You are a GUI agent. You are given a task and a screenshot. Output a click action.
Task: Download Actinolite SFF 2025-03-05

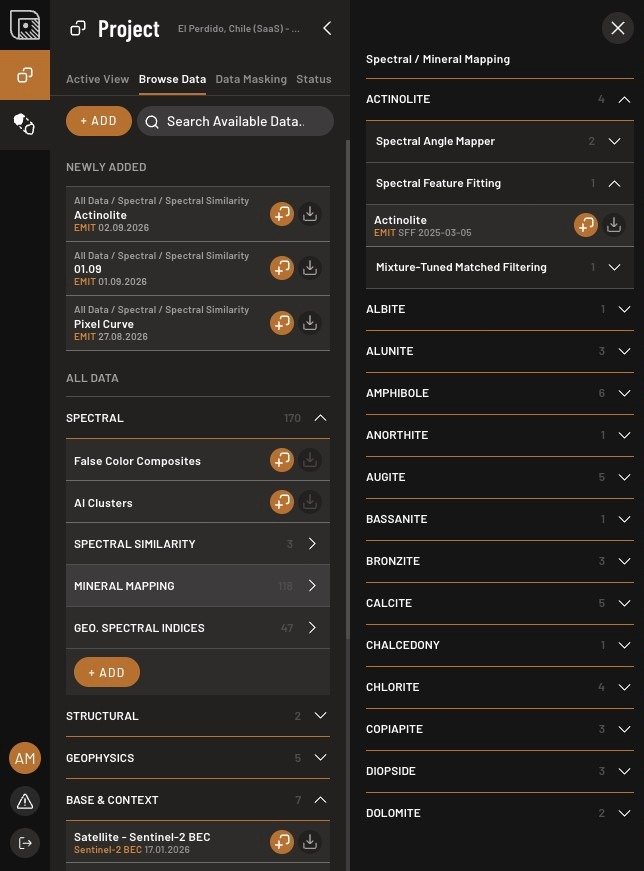click(x=614, y=225)
